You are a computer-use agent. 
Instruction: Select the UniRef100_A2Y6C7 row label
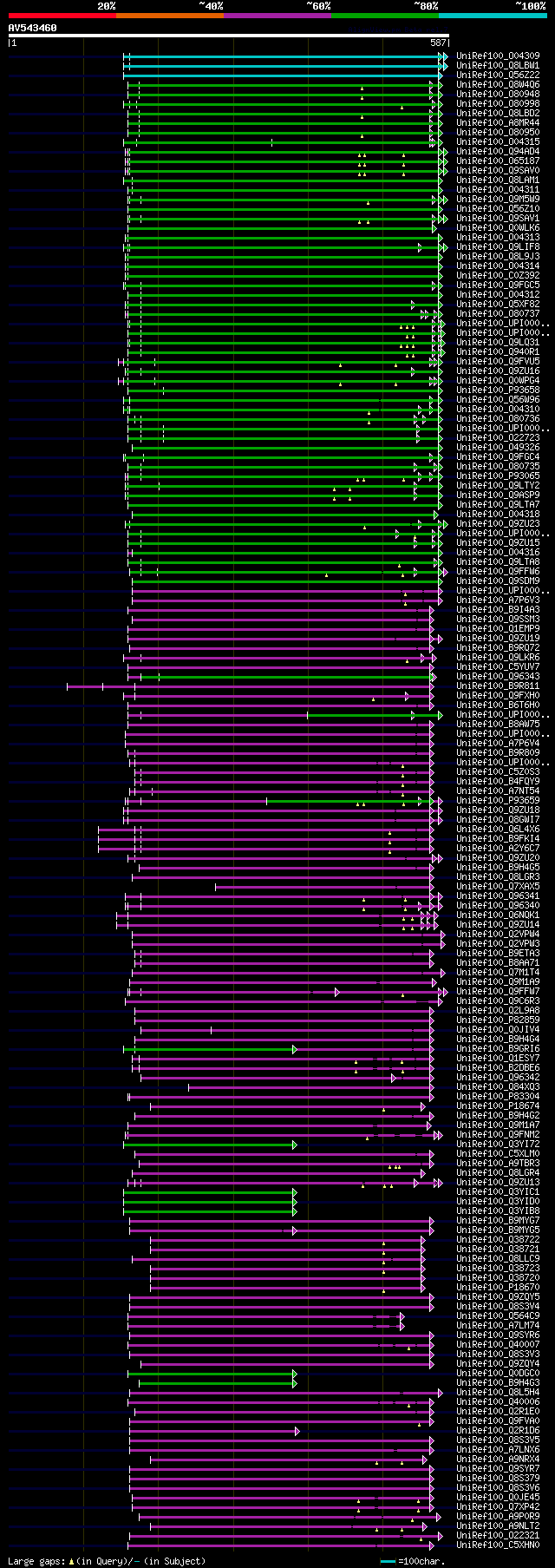coord(498,849)
